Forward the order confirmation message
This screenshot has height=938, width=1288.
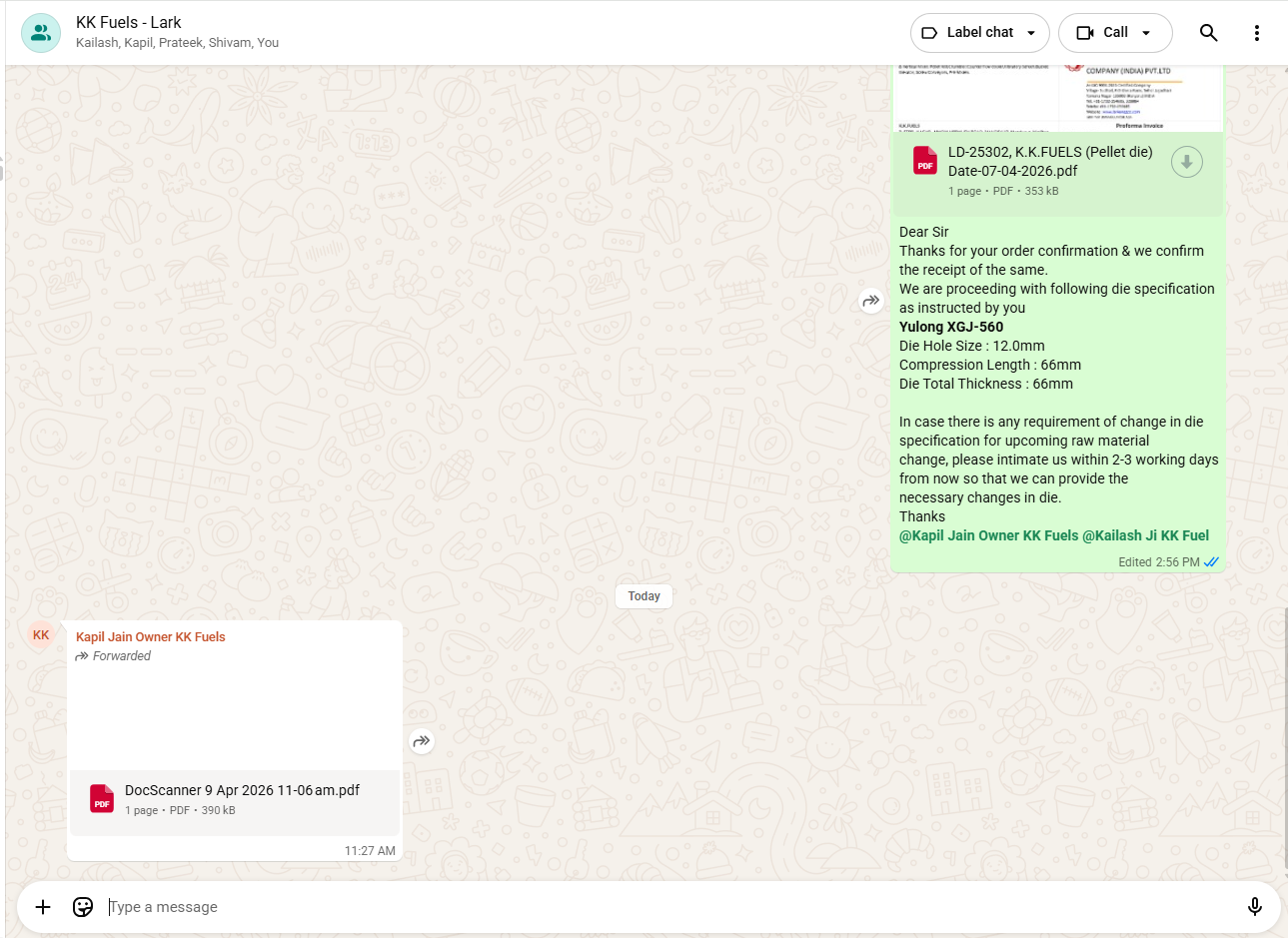point(871,300)
